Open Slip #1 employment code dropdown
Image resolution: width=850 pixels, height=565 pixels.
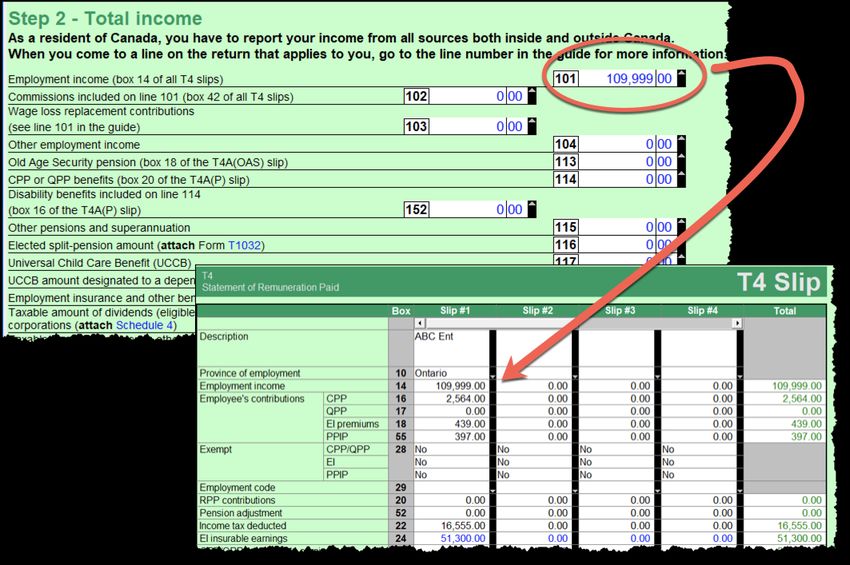tap(493, 490)
